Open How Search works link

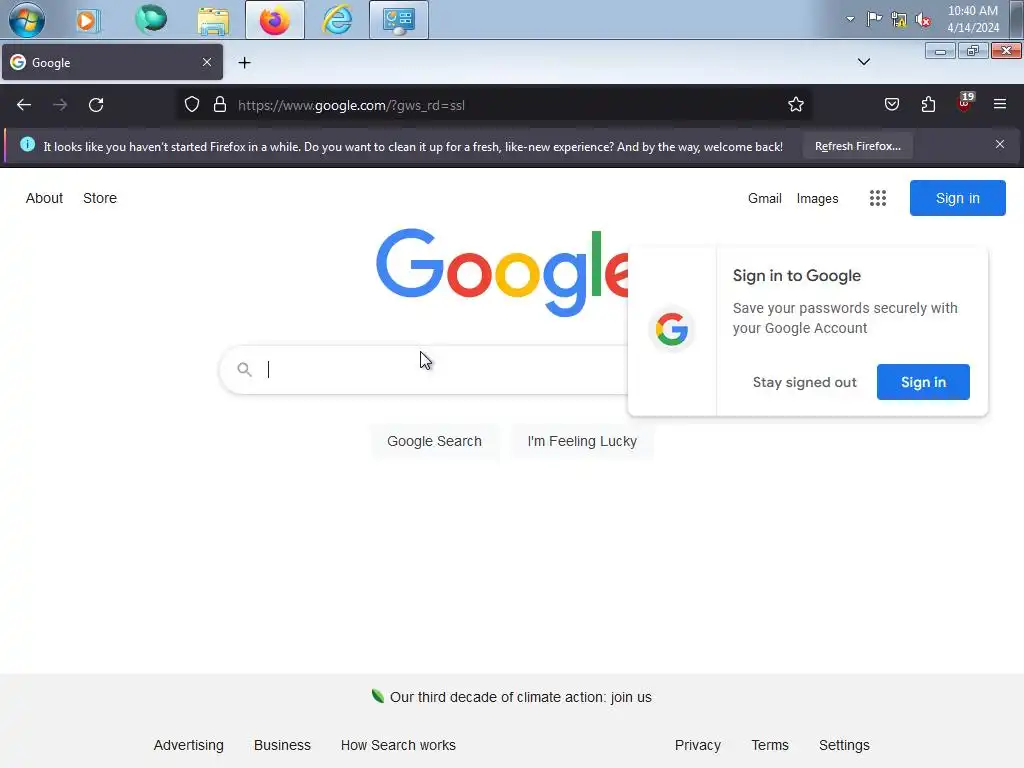tap(398, 745)
